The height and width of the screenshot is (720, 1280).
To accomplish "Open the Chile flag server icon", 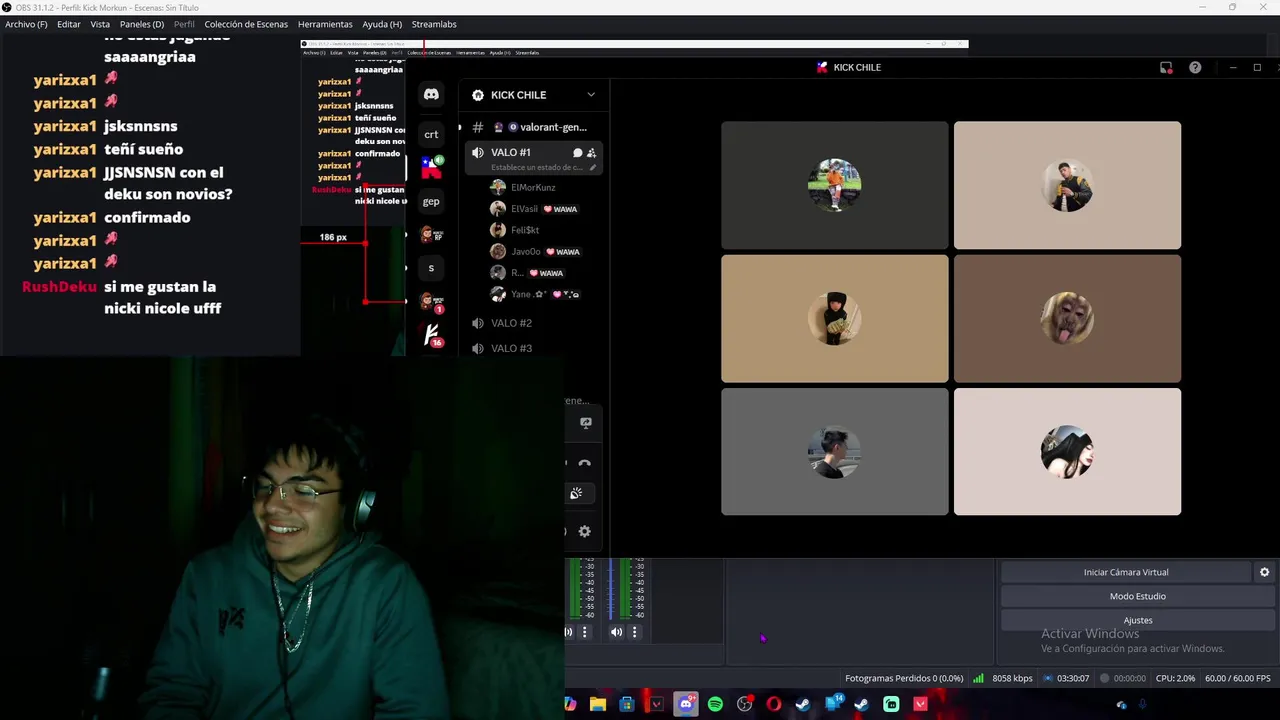I will click(431, 167).
